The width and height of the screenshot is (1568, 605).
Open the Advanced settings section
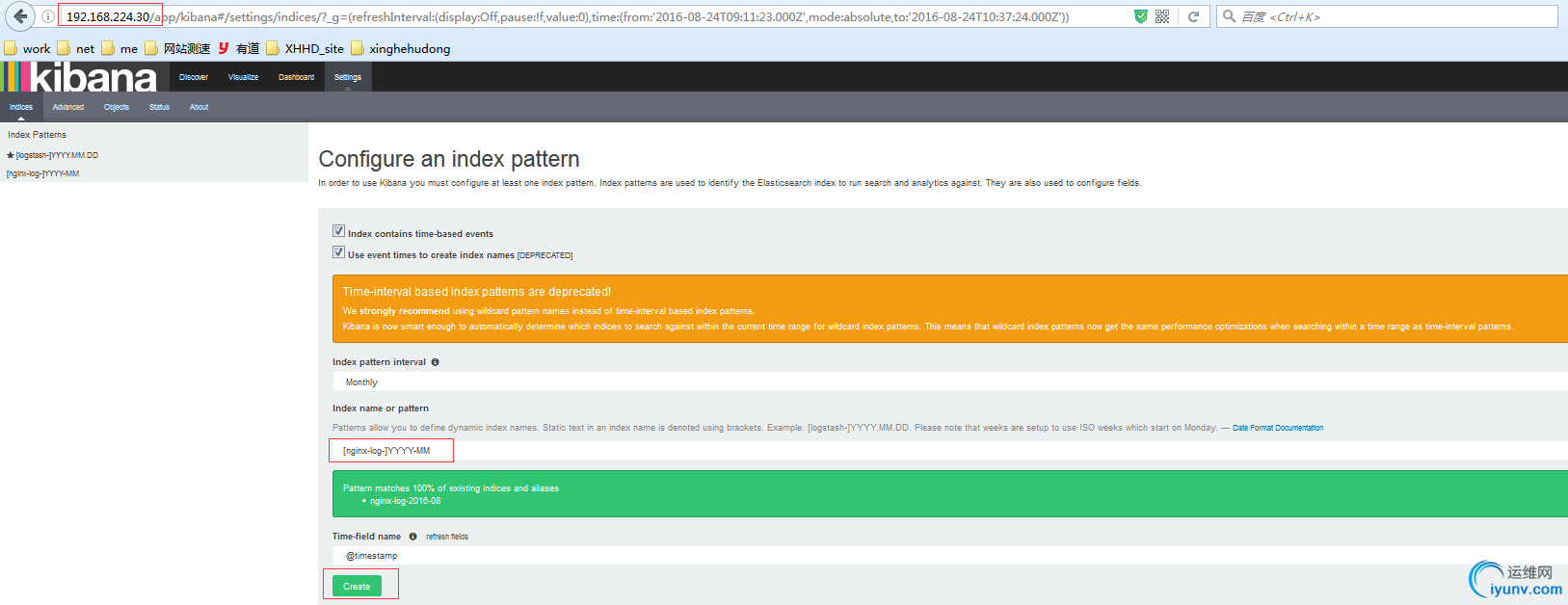click(x=68, y=107)
